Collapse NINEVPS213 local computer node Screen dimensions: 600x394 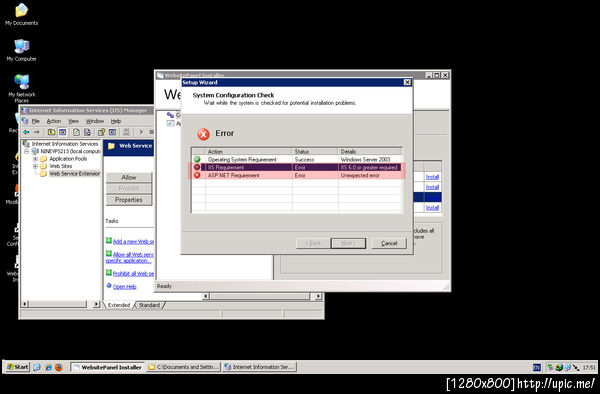(x=27, y=151)
